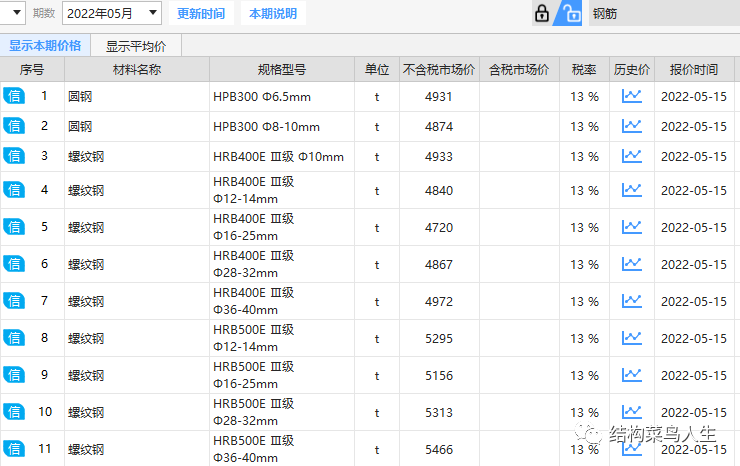Click 螺纹钢 name in row 7
This screenshot has height=466, width=740.
coord(86,302)
